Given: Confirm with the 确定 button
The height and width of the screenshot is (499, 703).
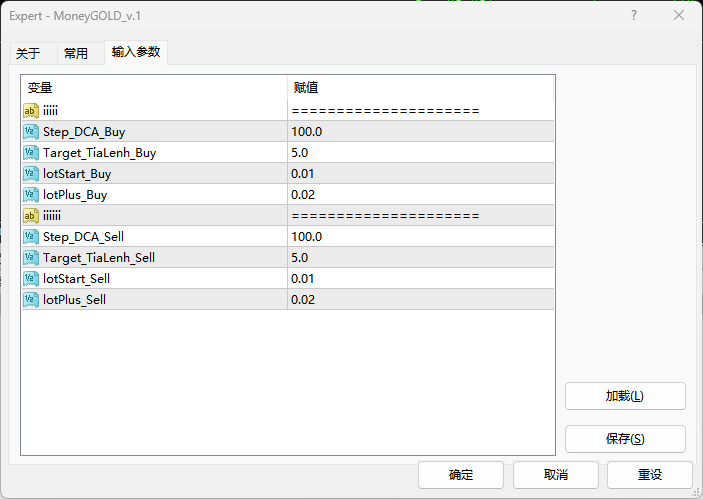Looking at the screenshot, I should pyautogui.click(x=461, y=474).
